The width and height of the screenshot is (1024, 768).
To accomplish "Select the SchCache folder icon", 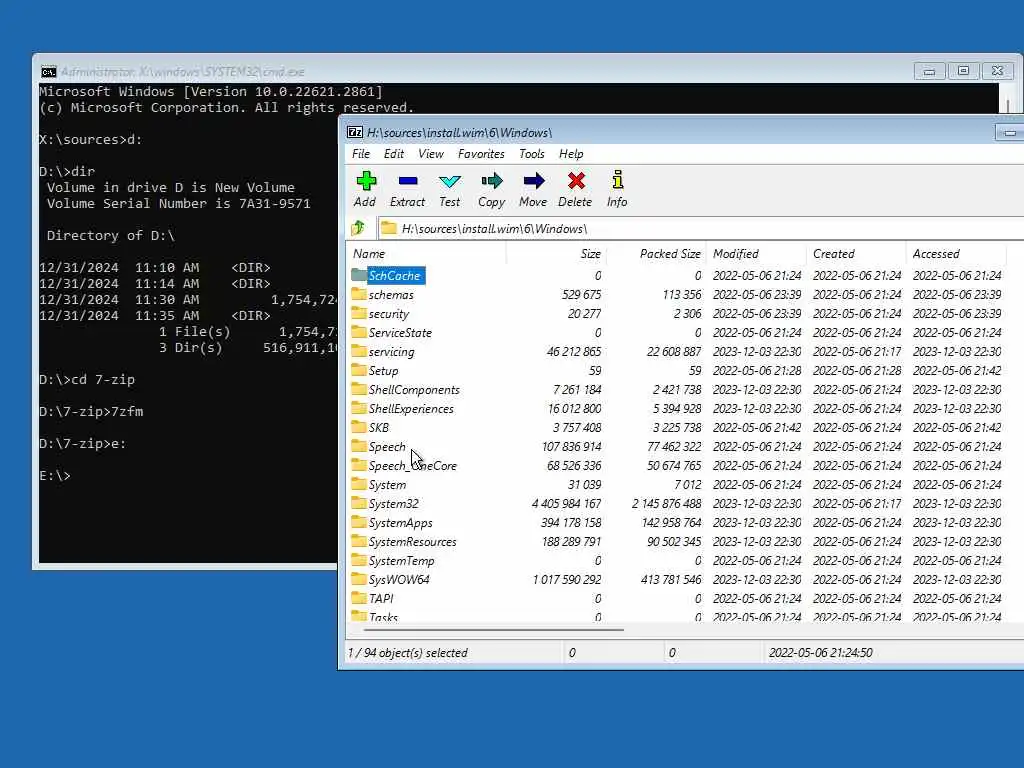I will (x=359, y=275).
